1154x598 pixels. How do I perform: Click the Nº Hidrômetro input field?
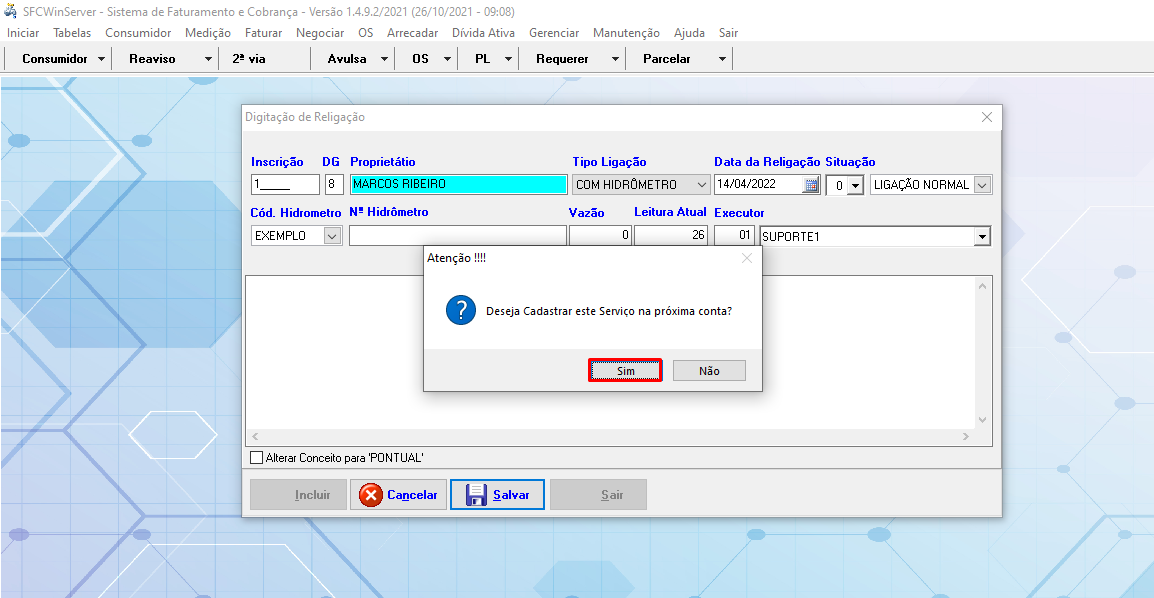click(457, 237)
